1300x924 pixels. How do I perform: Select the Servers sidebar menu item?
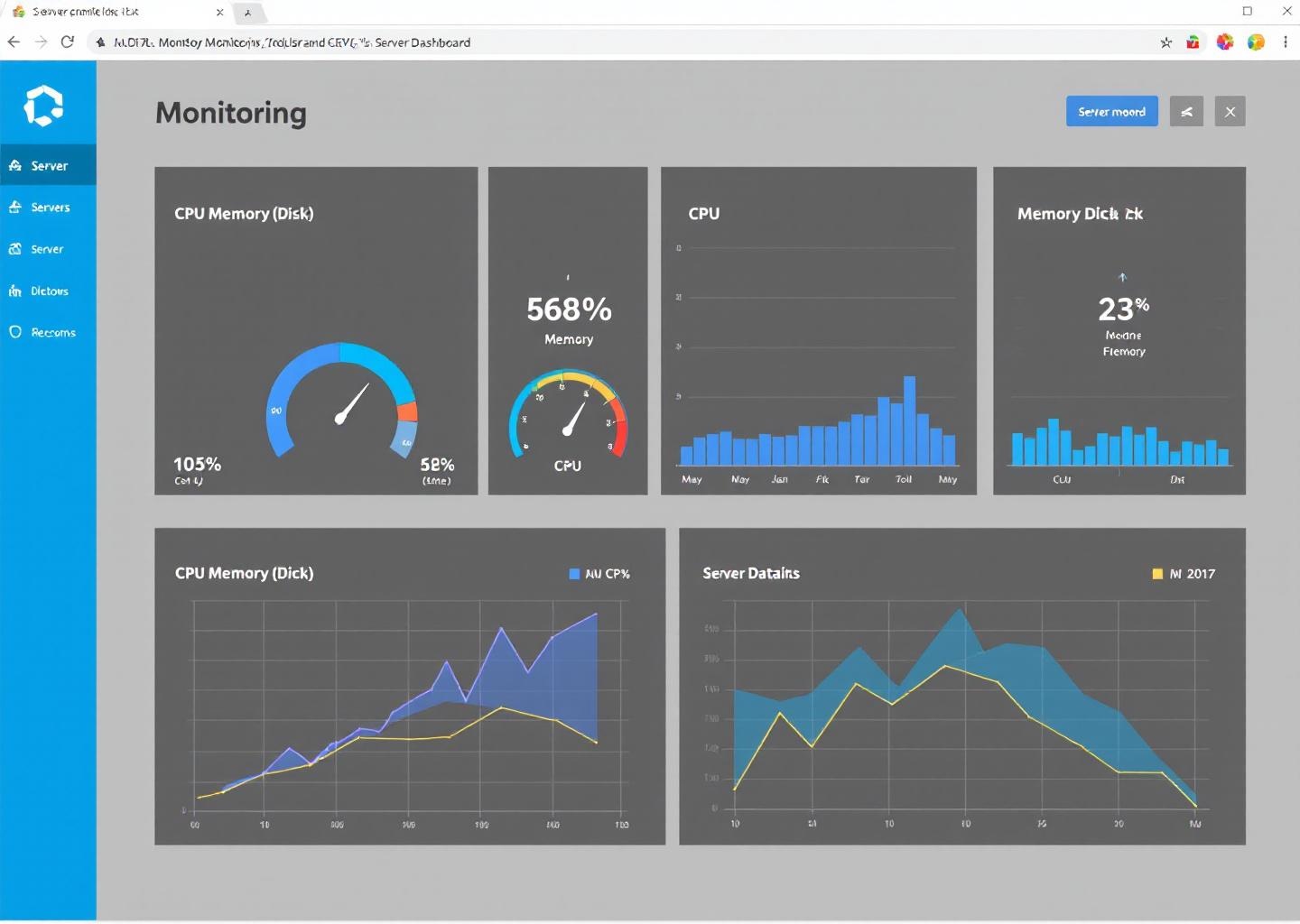tap(49, 208)
